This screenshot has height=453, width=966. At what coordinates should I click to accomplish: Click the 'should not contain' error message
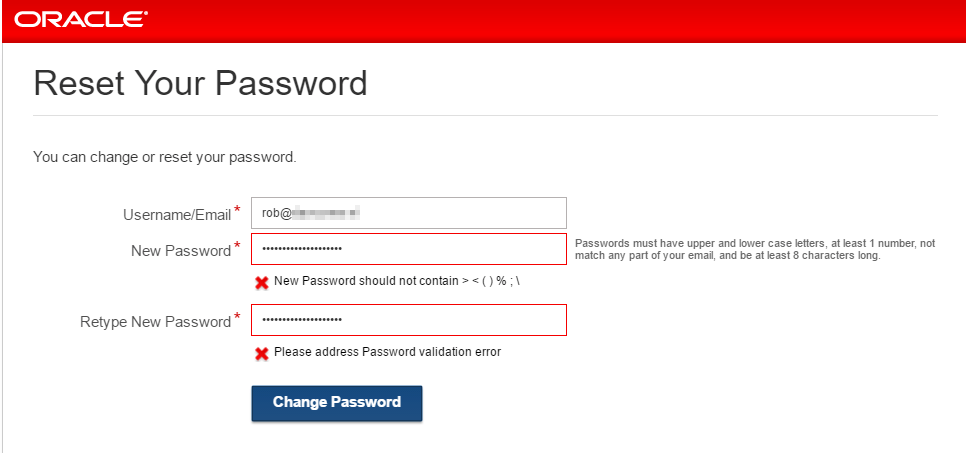tap(398, 281)
